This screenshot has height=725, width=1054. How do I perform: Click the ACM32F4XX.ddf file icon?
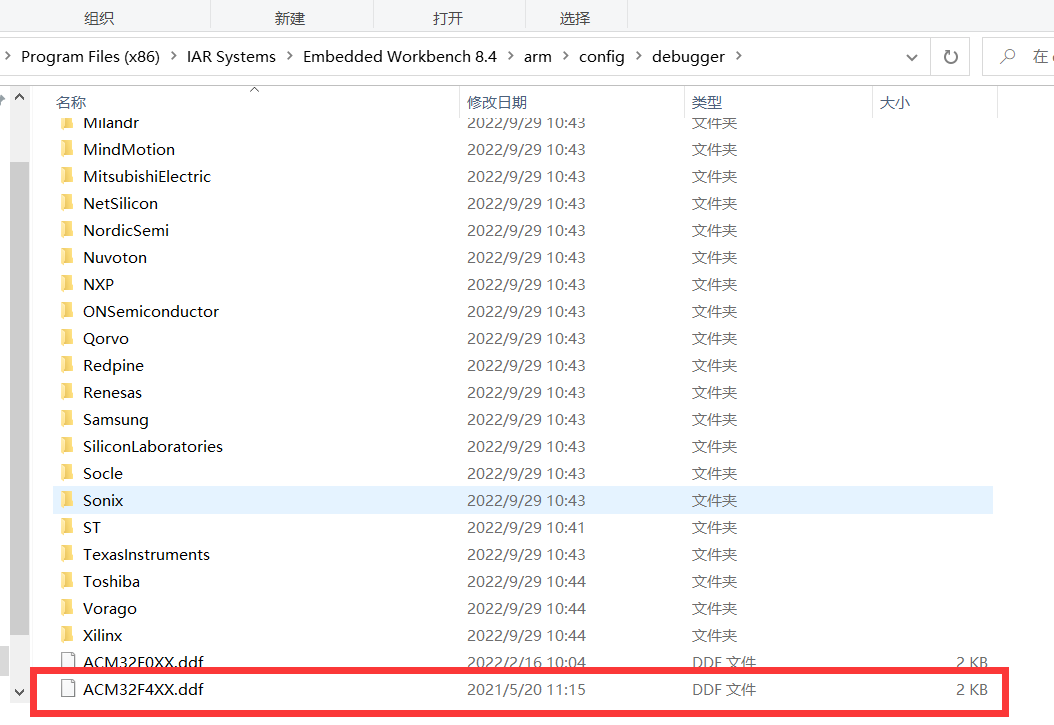(67, 689)
